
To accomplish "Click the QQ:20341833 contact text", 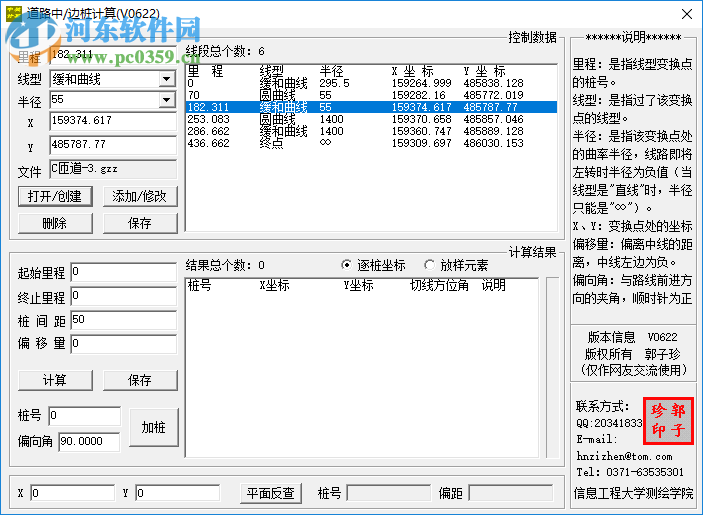I will point(609,423).
